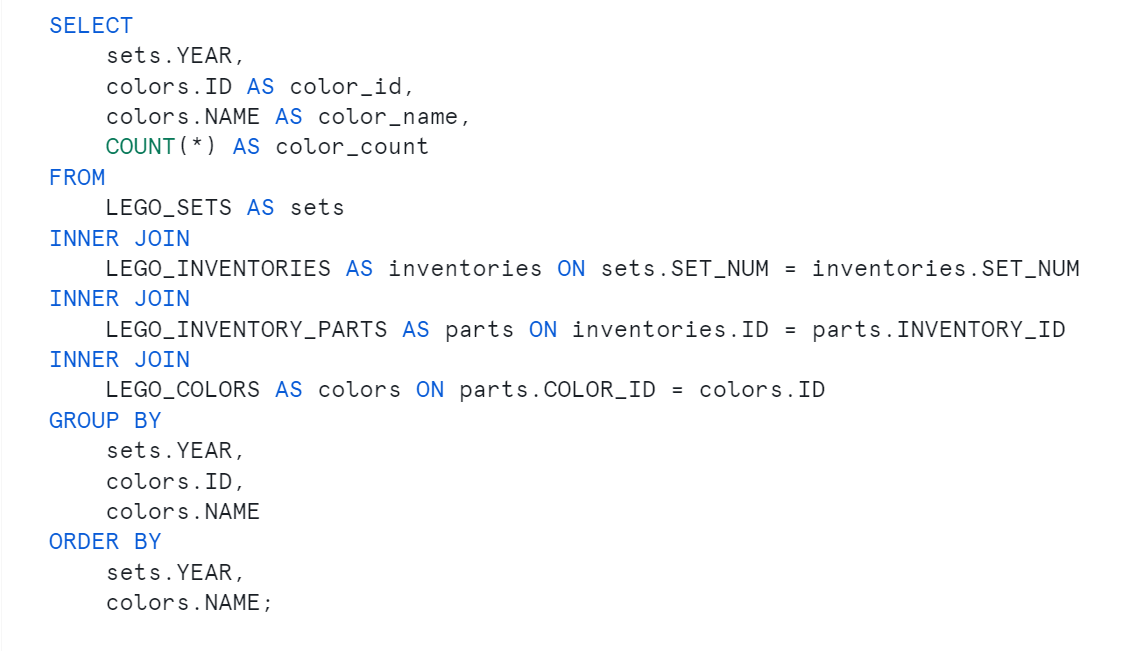Click colors.NAME; on the last line
This screenshot has width=1134, height=651.
coord(189,603)
